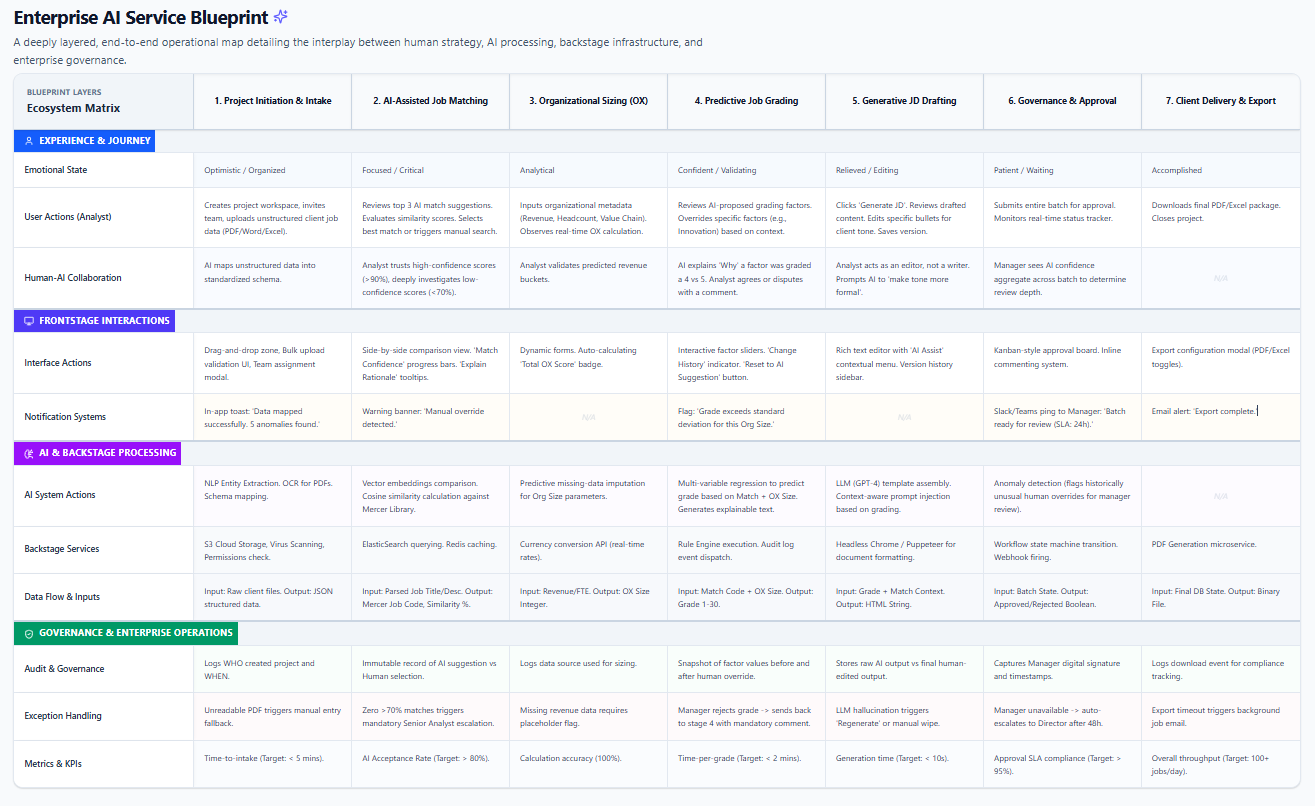
Task: Click the cell 'Rich text editor with AI Assist'
Action: click(x=904, y=363)
